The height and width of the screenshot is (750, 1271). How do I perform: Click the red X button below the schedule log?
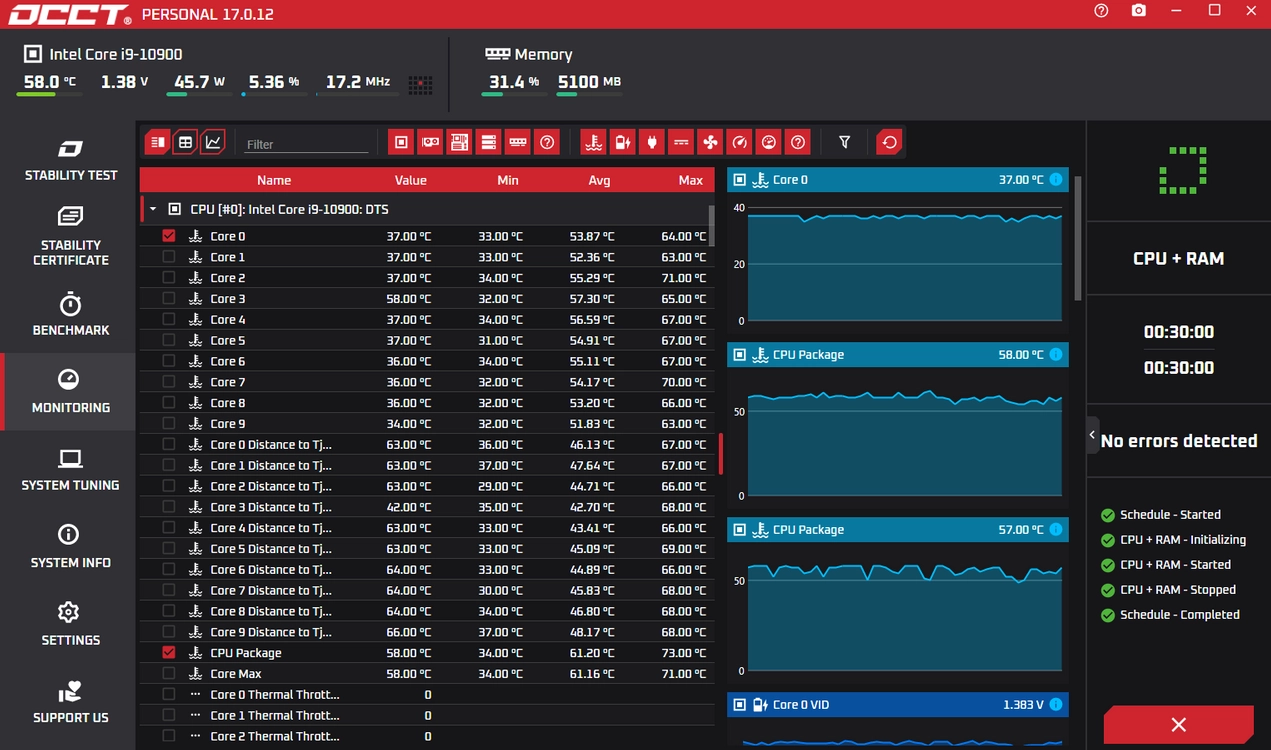pyautogui.click(x=1178, y=725)
